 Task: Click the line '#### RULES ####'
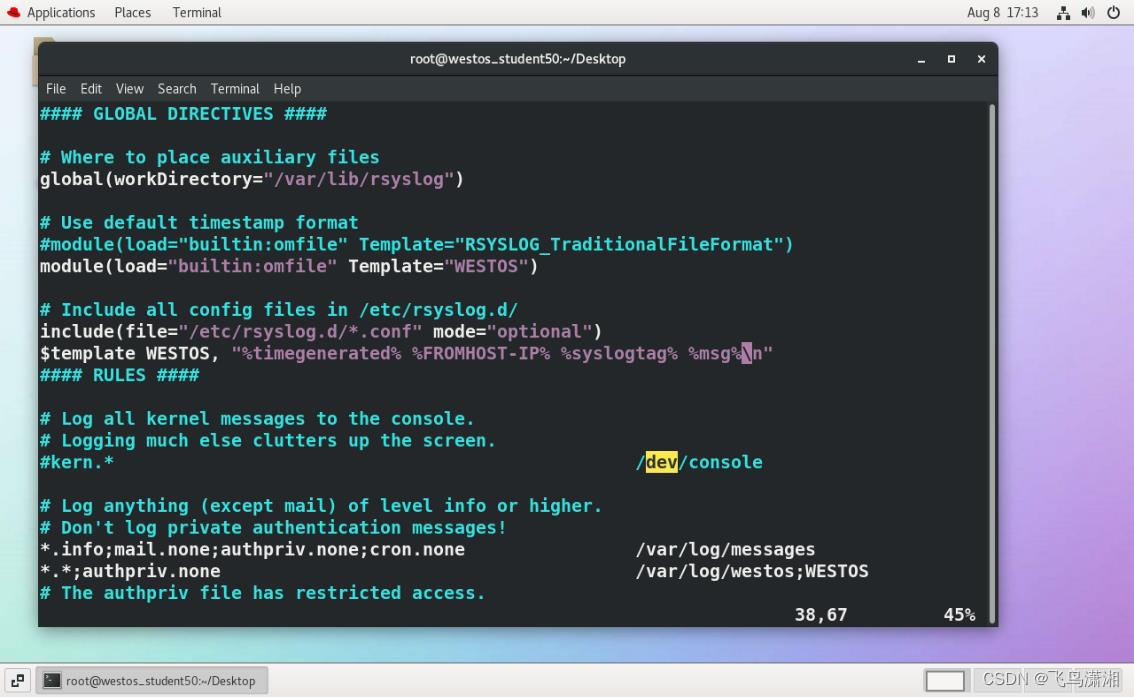[x=119, y=375]
